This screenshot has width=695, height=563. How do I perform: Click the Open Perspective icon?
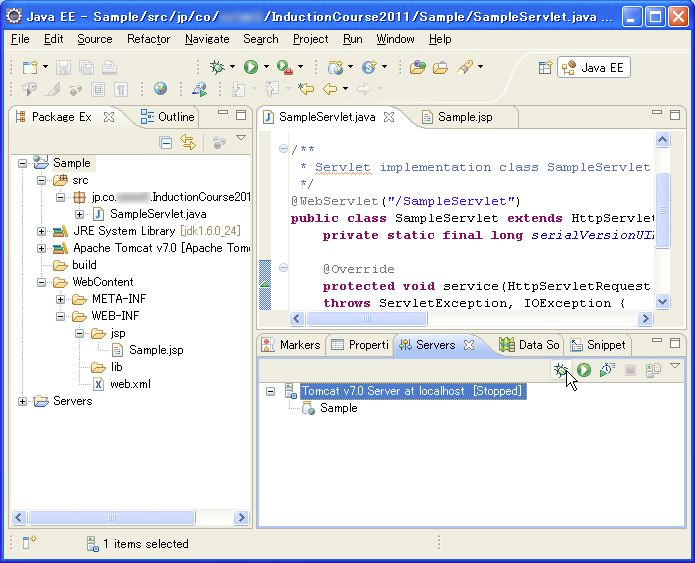coord(545,67)
